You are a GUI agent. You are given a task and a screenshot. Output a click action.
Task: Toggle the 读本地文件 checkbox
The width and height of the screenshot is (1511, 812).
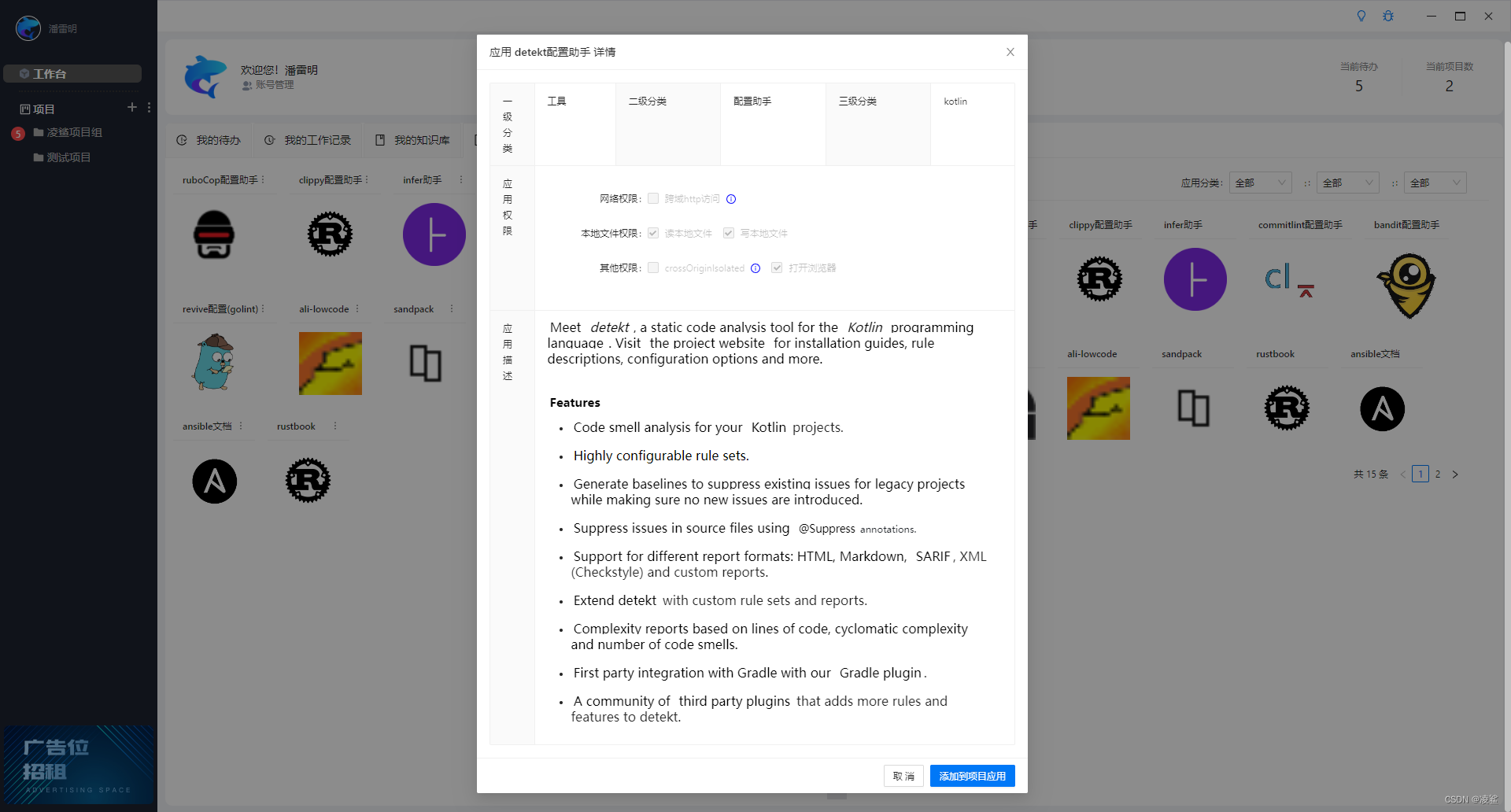(653, 233)
